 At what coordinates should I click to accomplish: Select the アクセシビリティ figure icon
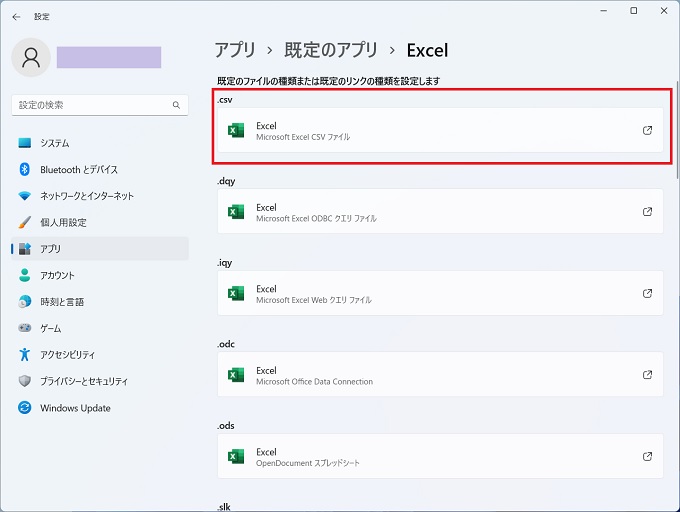click(25, 355)
